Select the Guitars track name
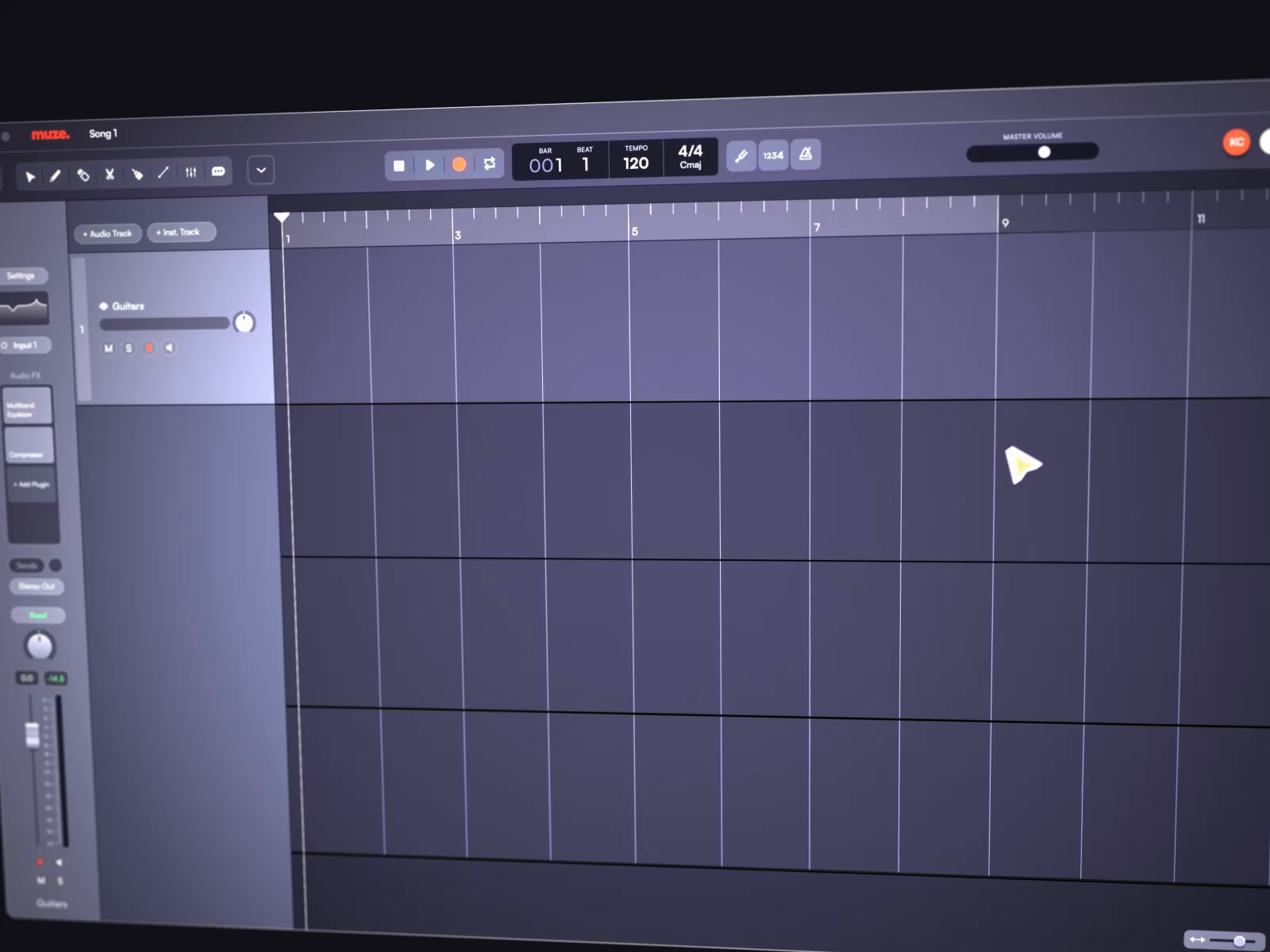Screen dimensions: 1270x952 pos(128,306)
